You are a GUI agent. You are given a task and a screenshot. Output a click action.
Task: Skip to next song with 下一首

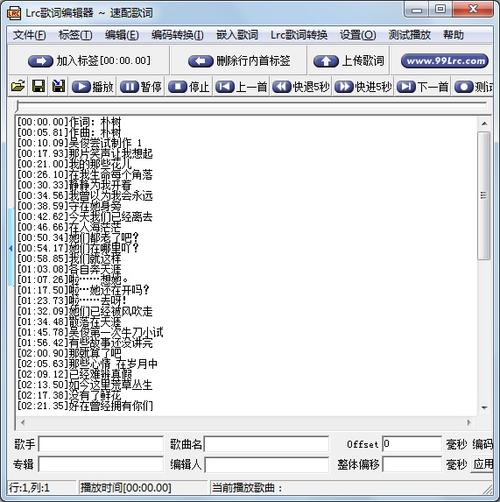click(423, 87)
